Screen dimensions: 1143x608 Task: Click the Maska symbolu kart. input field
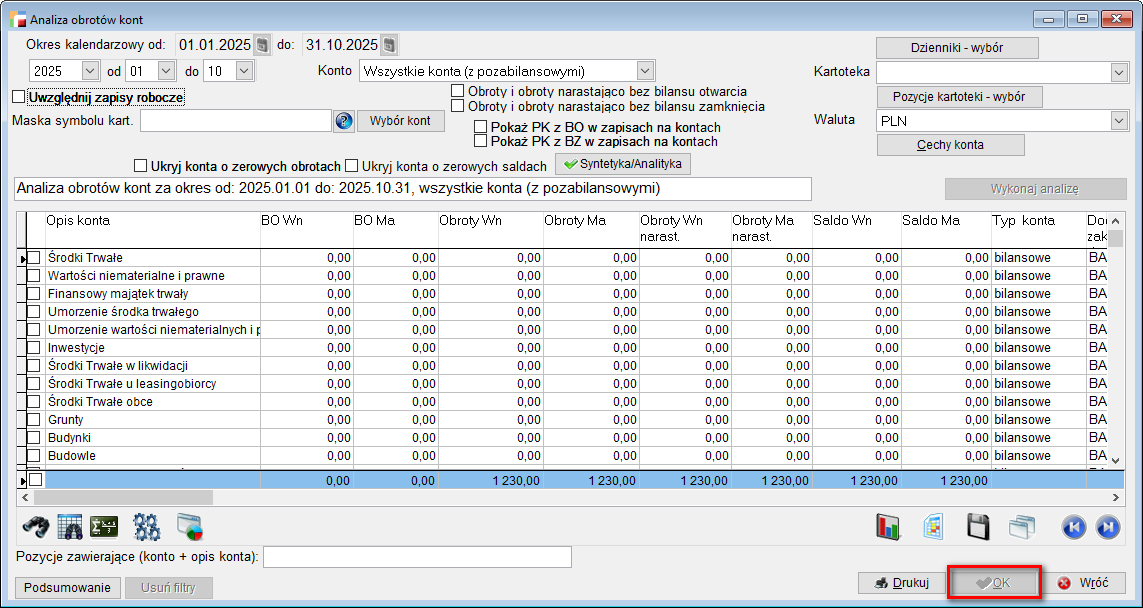(x=236, y=121)
